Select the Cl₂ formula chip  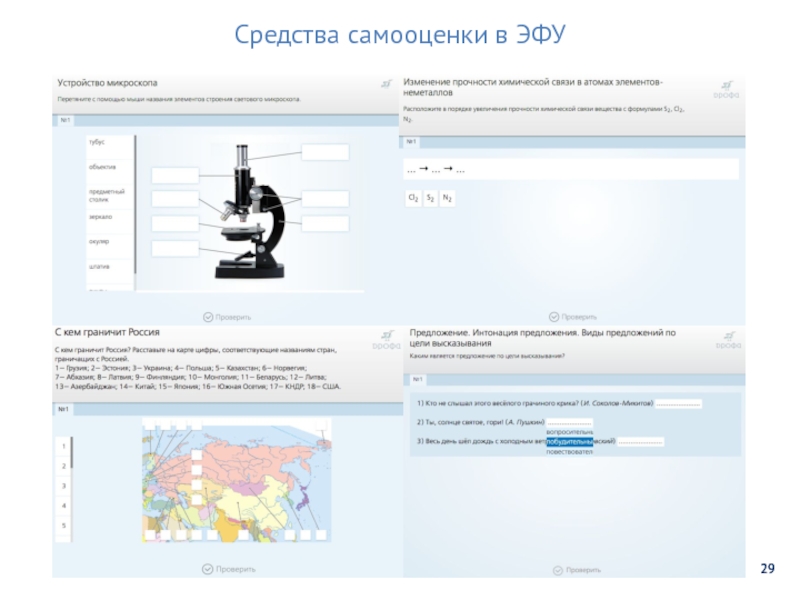coord(413,198)
